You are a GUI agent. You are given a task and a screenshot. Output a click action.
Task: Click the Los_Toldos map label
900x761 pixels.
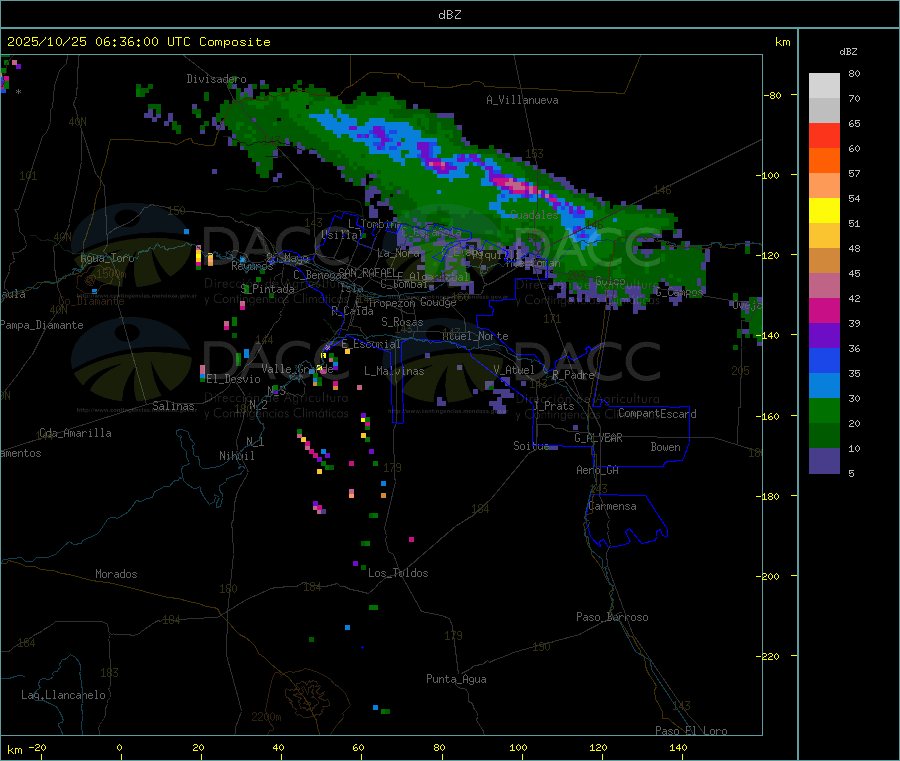pos(398,573)
